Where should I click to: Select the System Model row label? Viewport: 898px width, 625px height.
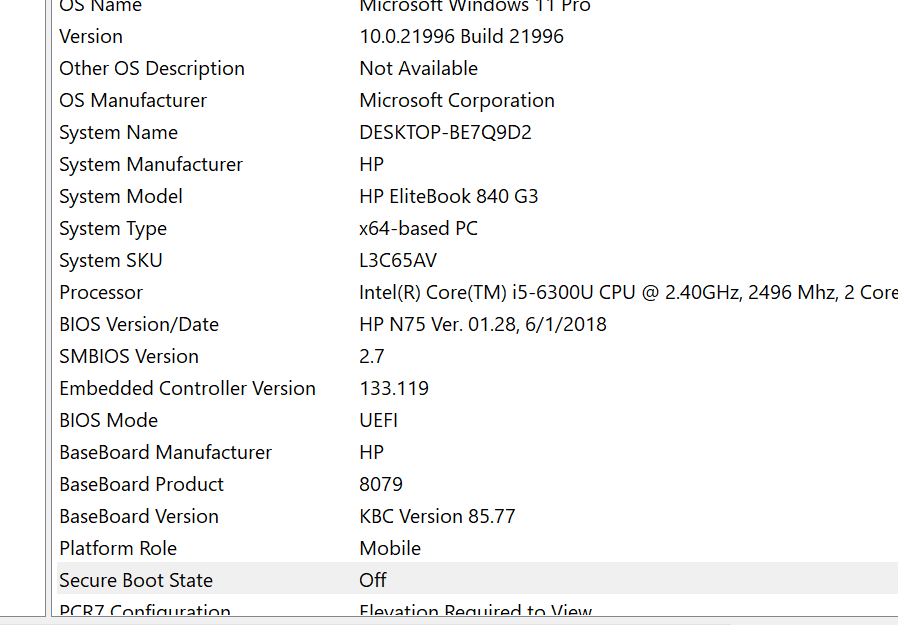click(x=121, y=196)
